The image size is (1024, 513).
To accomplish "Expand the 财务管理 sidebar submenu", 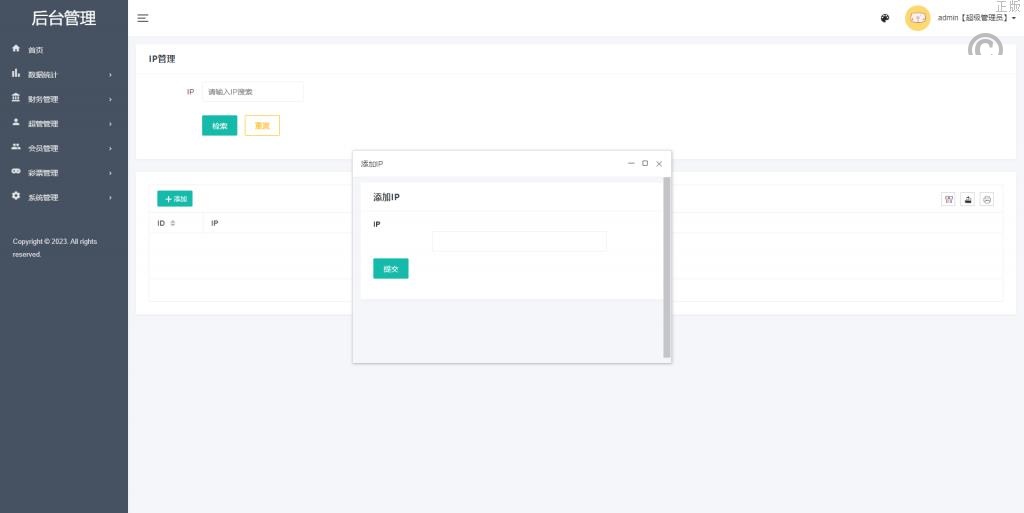I will [63, 99].
